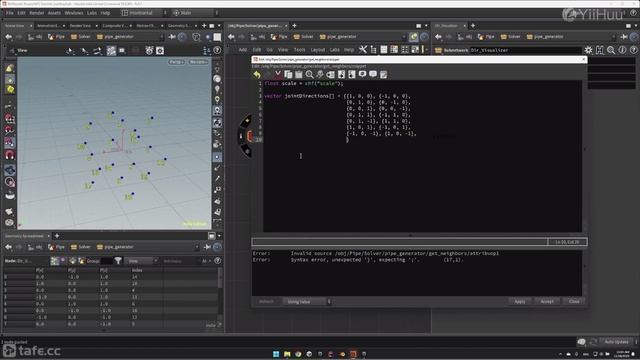Click the Chrome taskbar icon

(x=298, y=354)
